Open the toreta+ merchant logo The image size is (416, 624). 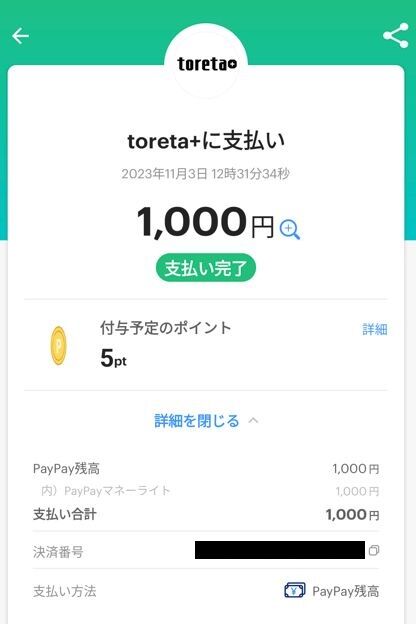206,64
